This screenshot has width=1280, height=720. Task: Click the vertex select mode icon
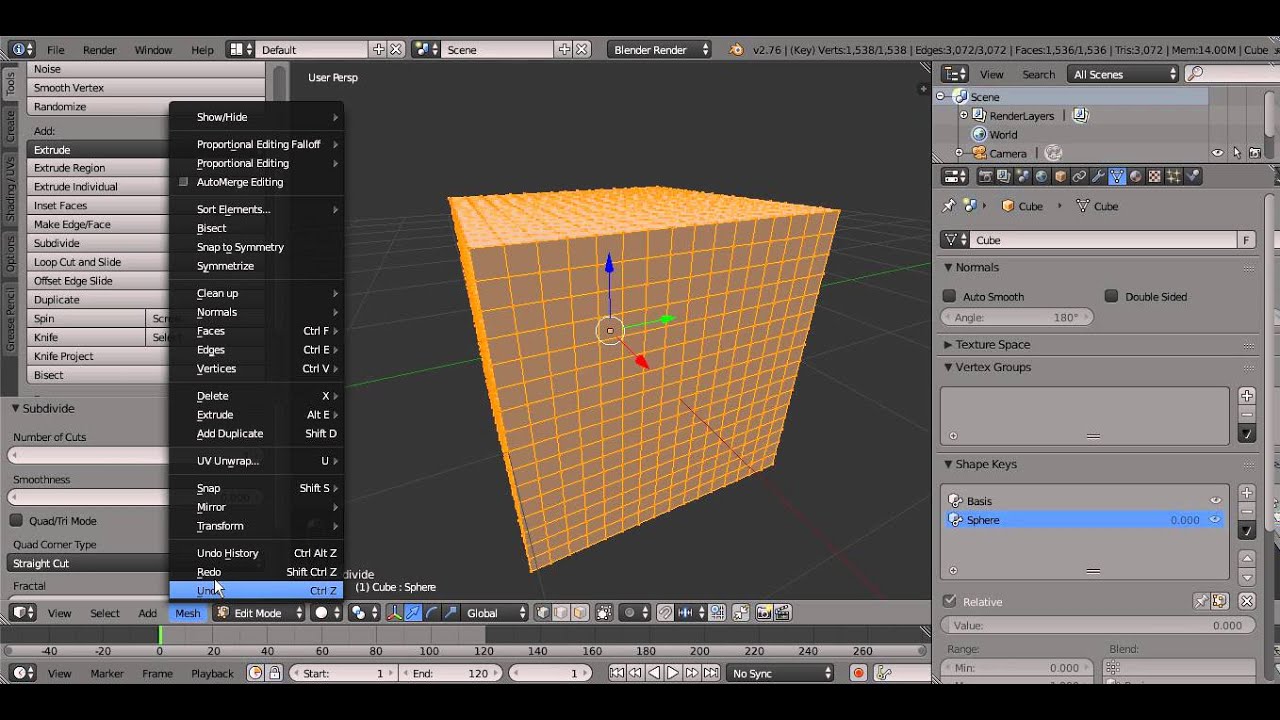click(542, 613)
